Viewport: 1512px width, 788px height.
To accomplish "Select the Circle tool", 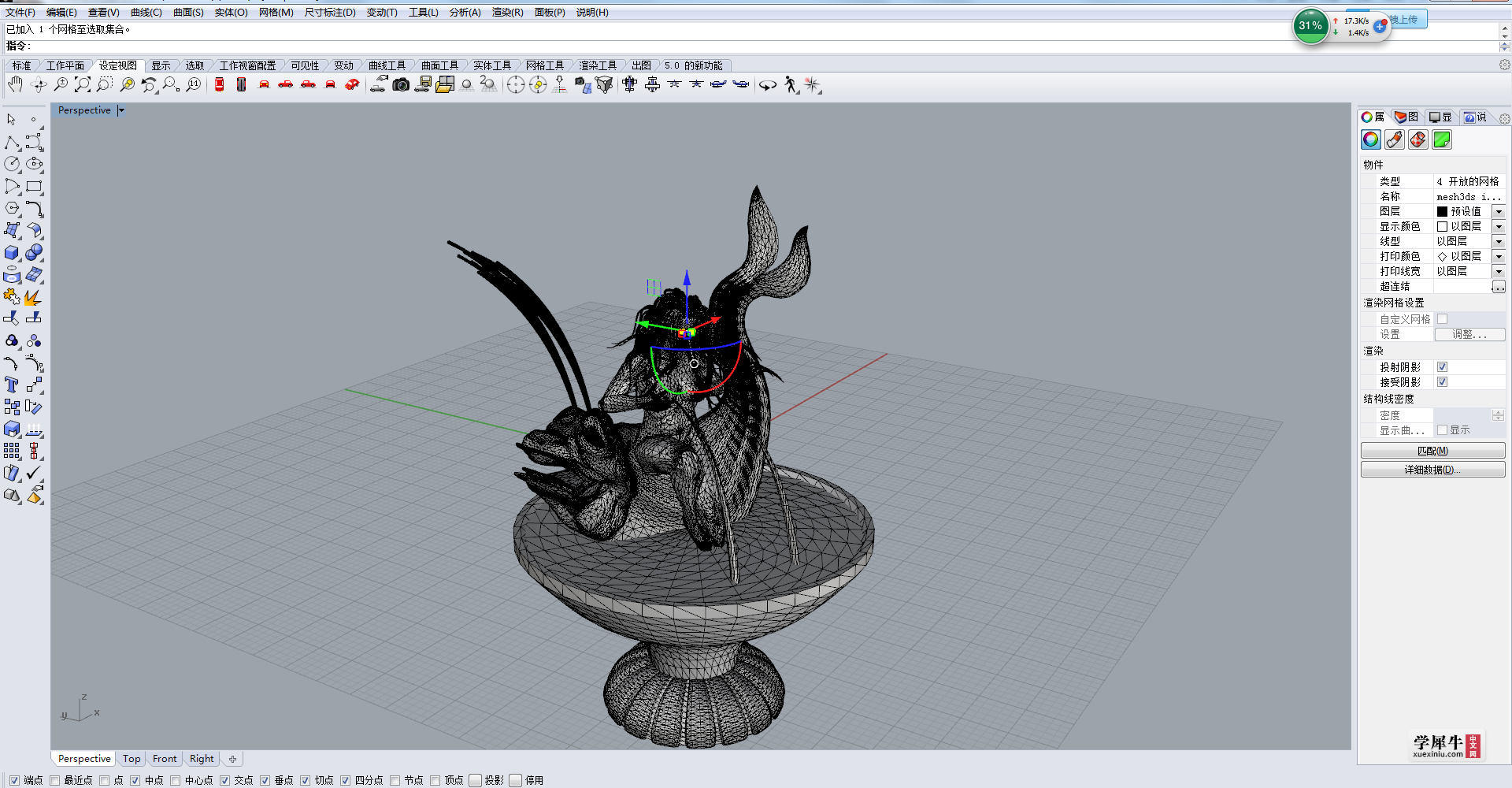I will pos(12,164).
